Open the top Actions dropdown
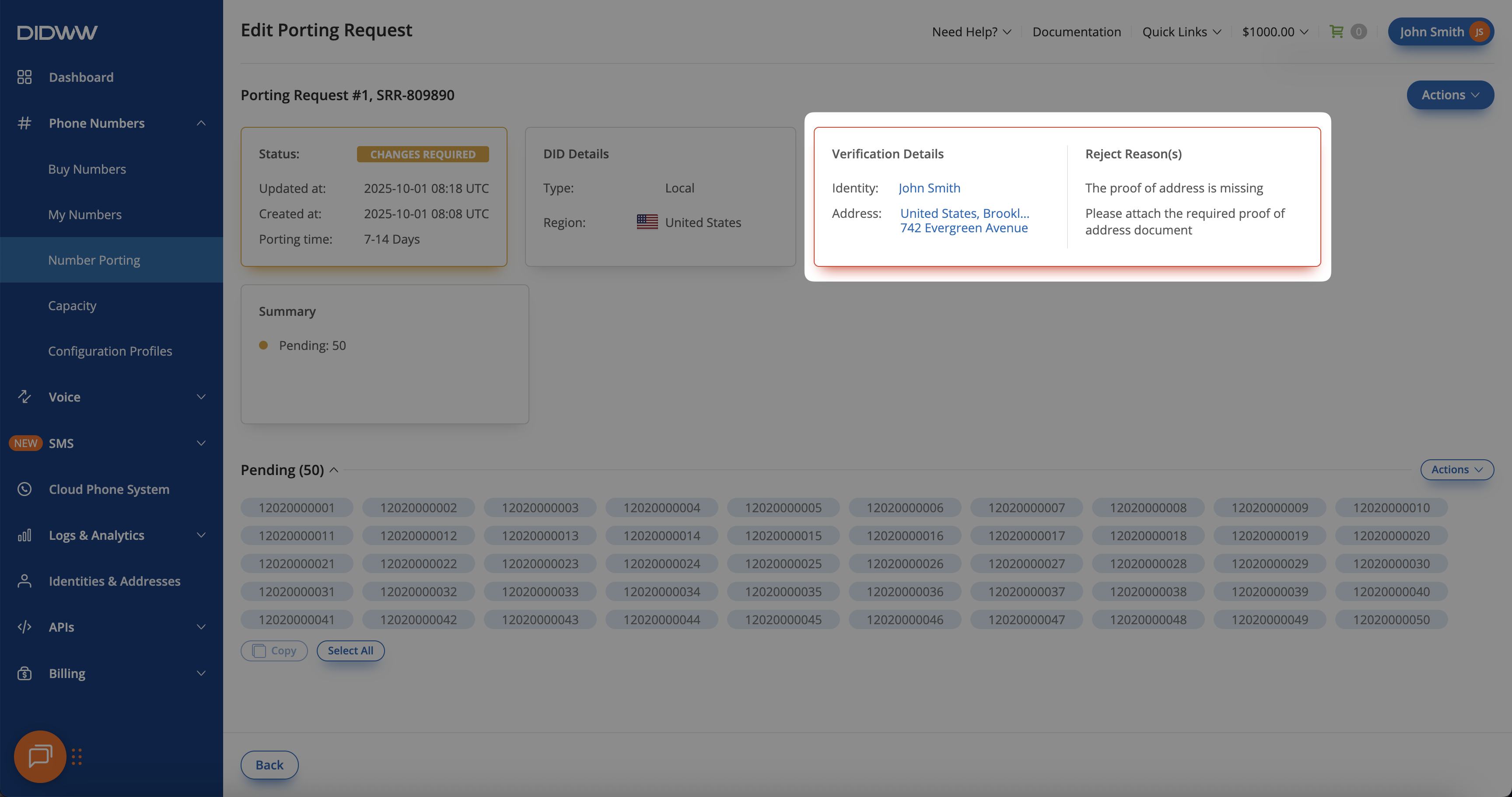1512x797 pixels. click(1450, 94)
